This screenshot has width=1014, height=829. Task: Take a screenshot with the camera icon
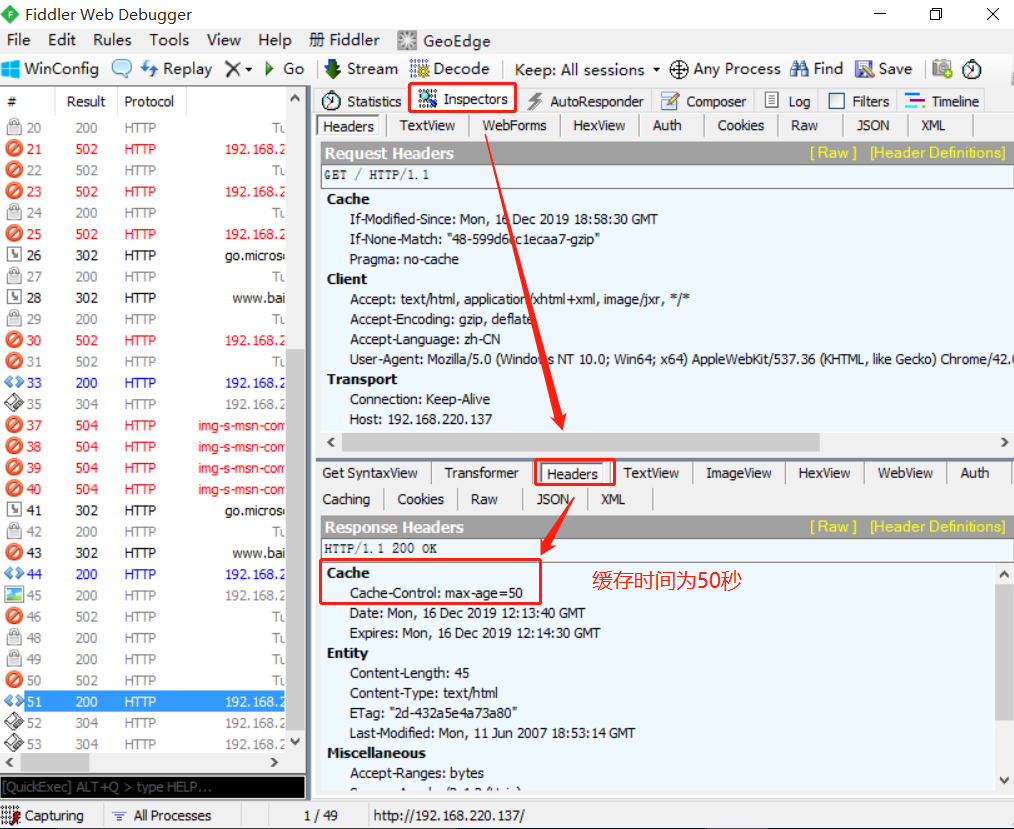942,69
